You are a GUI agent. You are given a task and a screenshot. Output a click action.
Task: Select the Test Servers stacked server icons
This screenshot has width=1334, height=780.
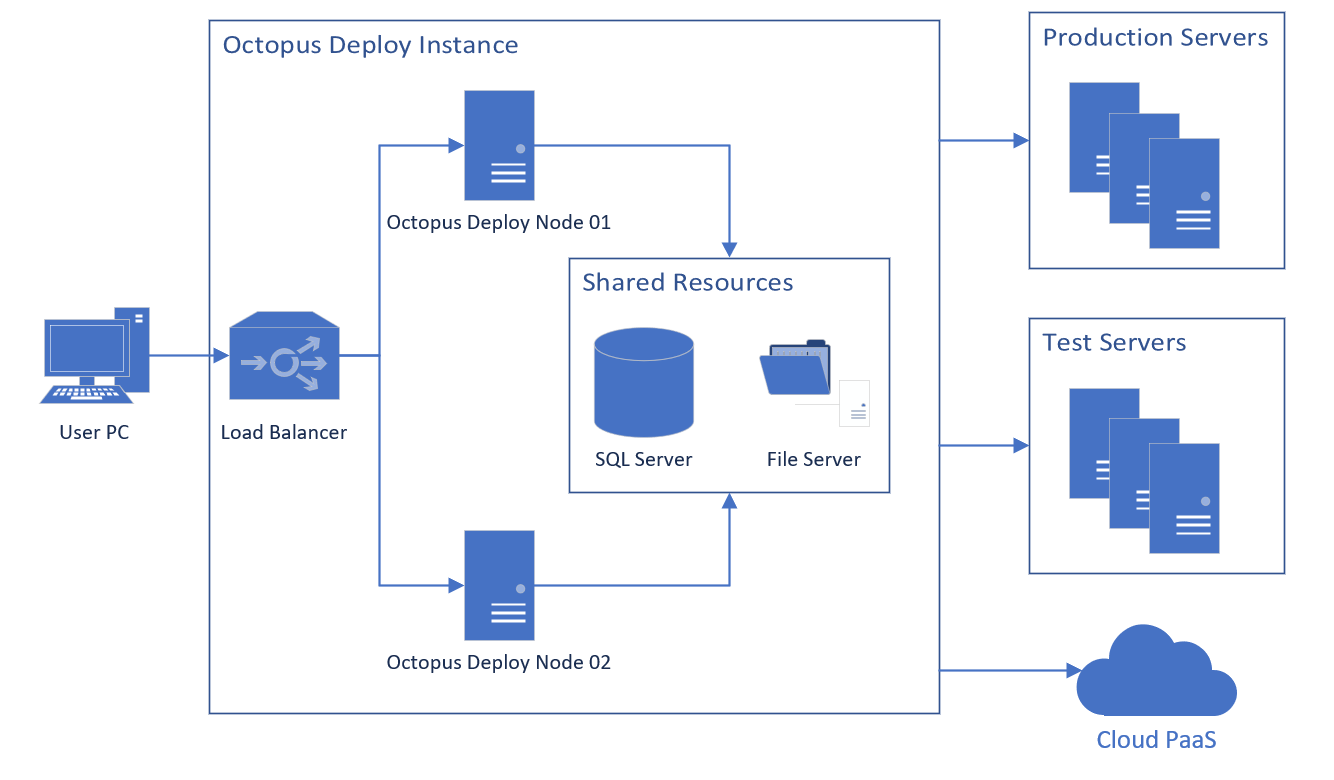point(1144,470)
